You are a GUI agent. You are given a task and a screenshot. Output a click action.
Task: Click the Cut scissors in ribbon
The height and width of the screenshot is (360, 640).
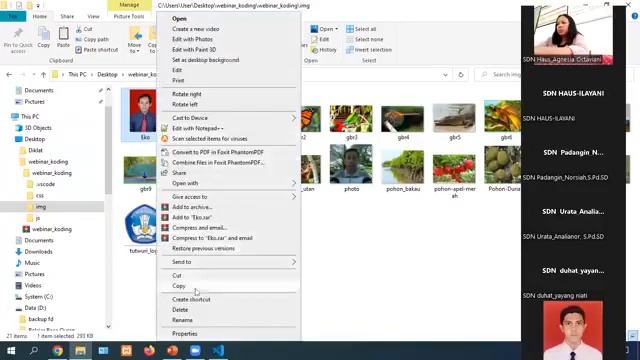coord(84,29)
